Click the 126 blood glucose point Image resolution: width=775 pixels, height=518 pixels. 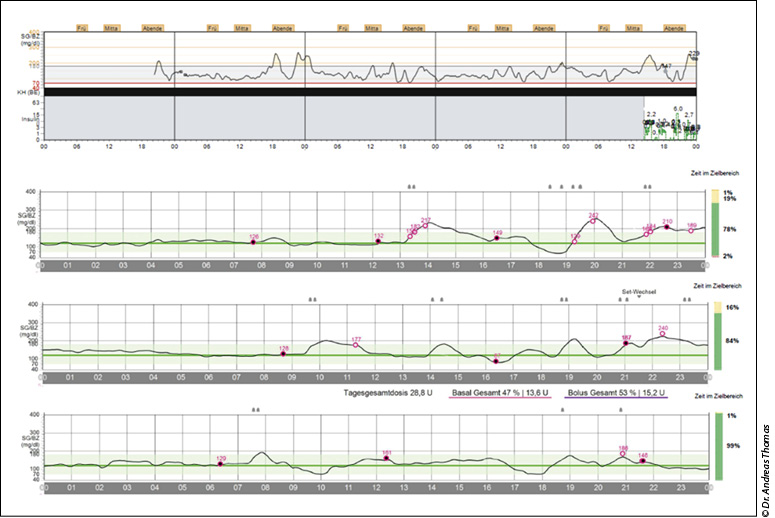point(253,242)
